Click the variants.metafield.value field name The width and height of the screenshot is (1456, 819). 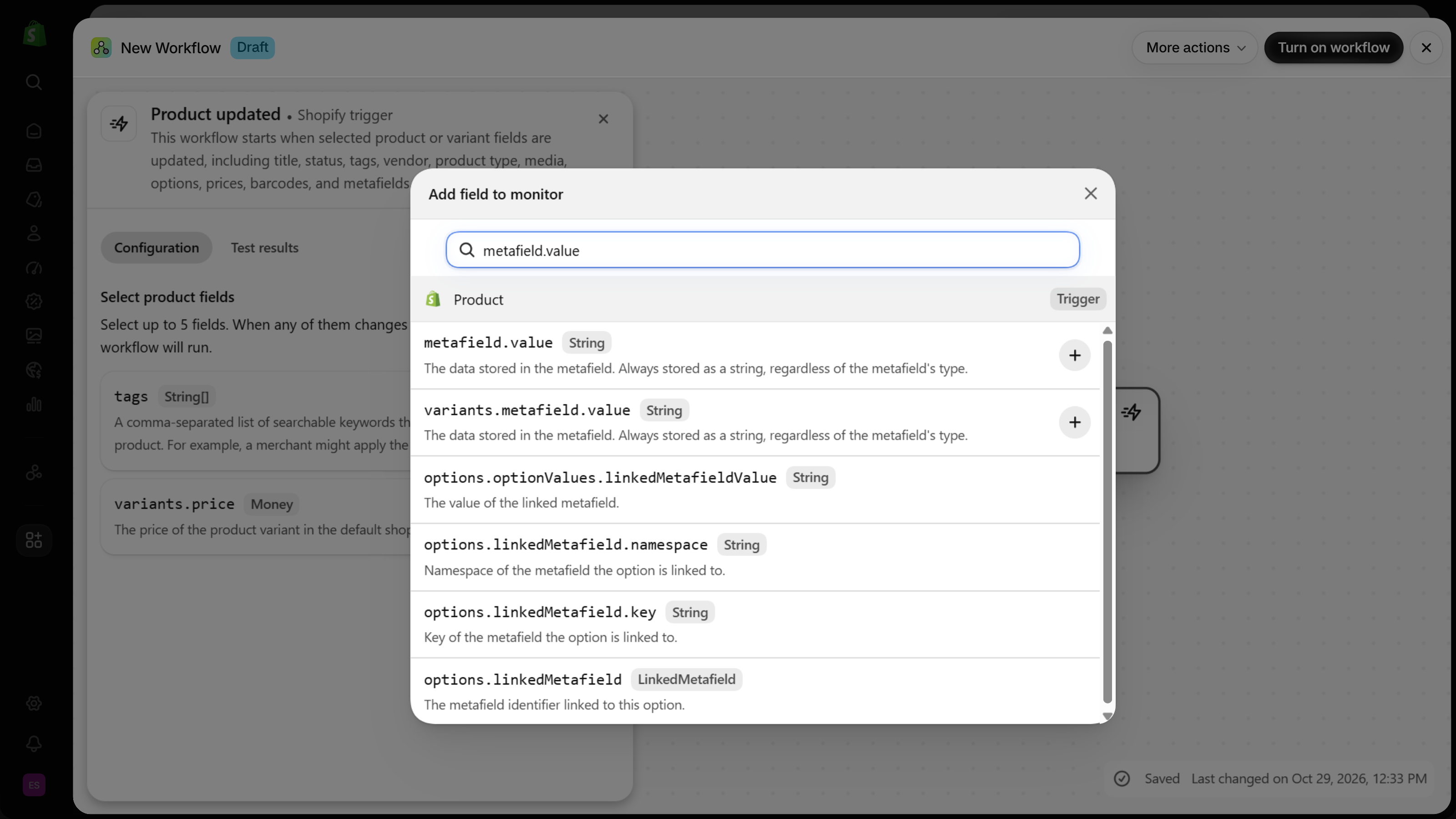tap(527, 410)
